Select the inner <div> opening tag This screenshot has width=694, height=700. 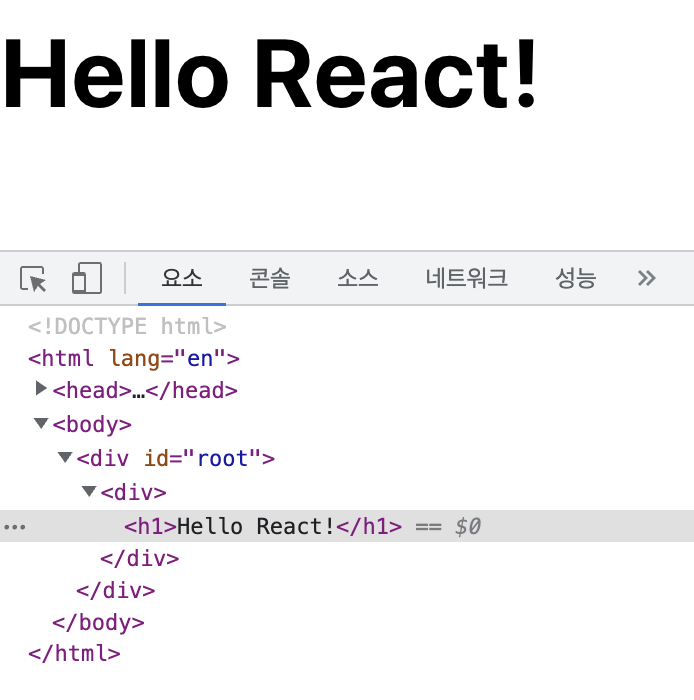click(x=133, y=492)
